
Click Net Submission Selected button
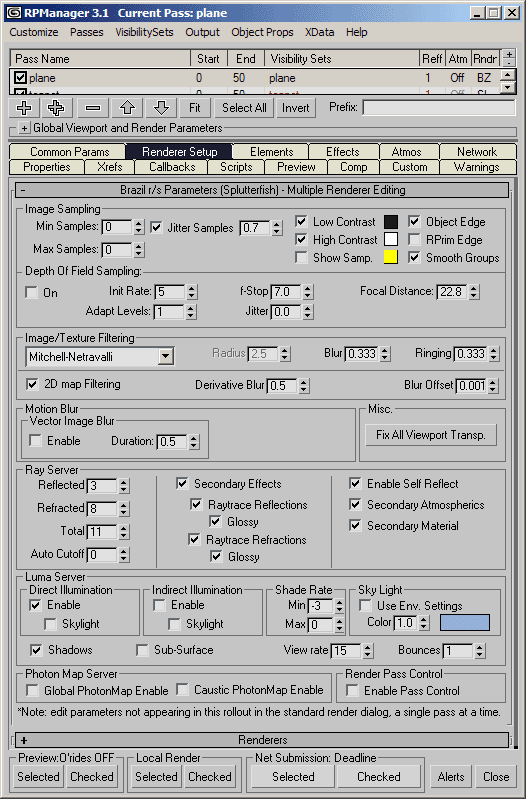tap(293, 777)
